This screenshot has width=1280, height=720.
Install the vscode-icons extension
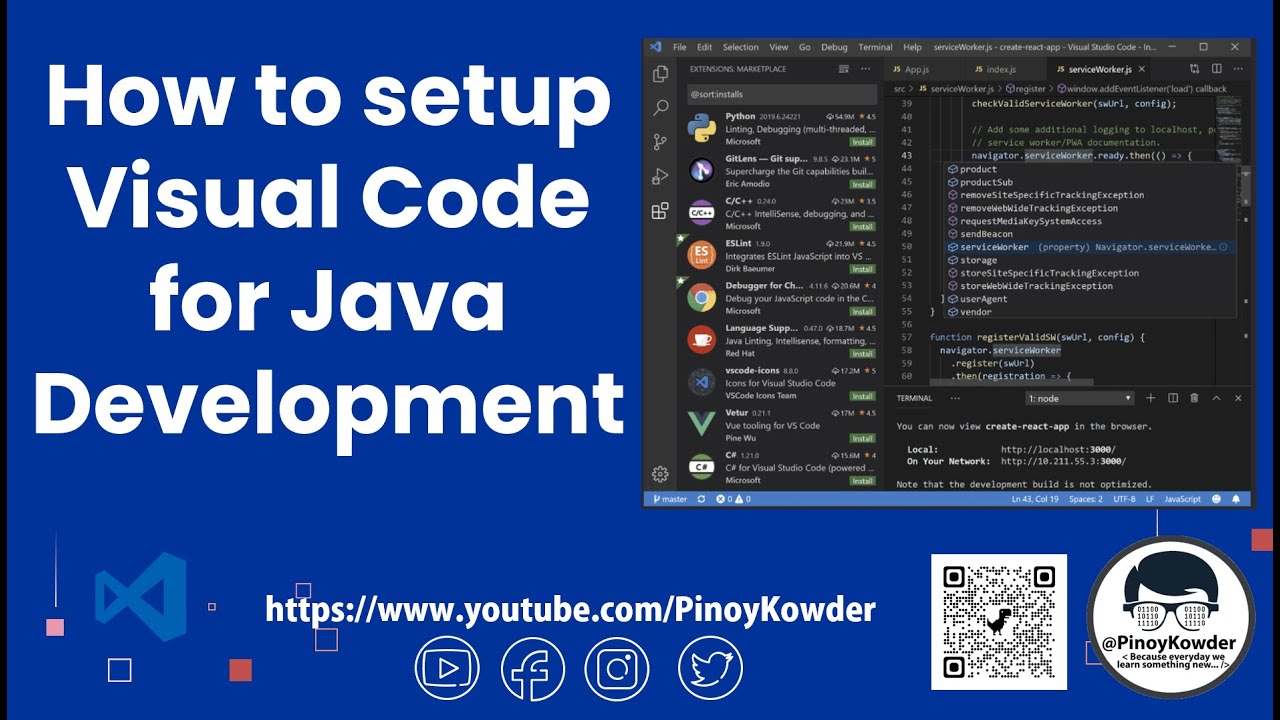[x=862, y=396]
